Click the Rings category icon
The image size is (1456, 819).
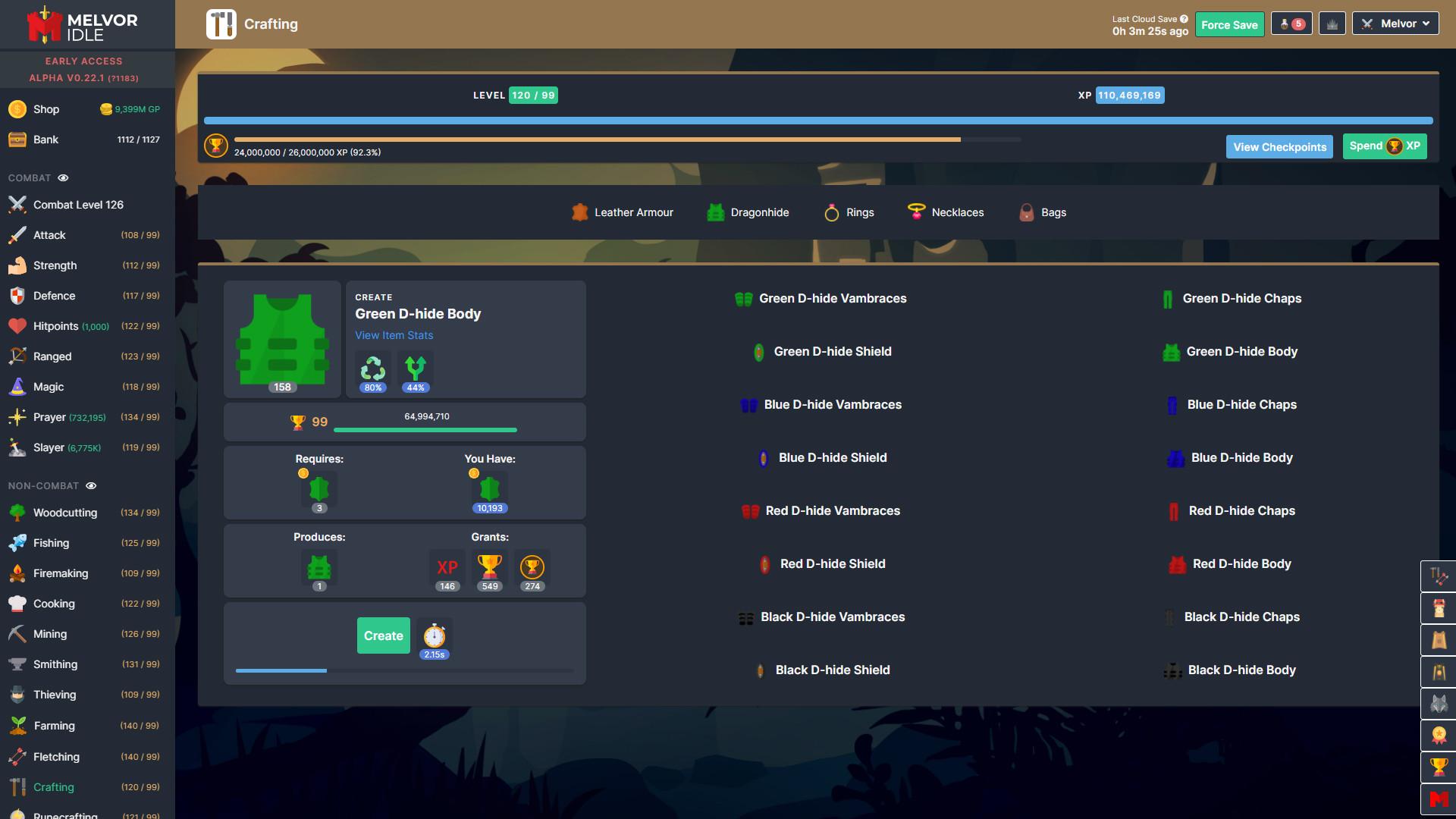(831, 212)
